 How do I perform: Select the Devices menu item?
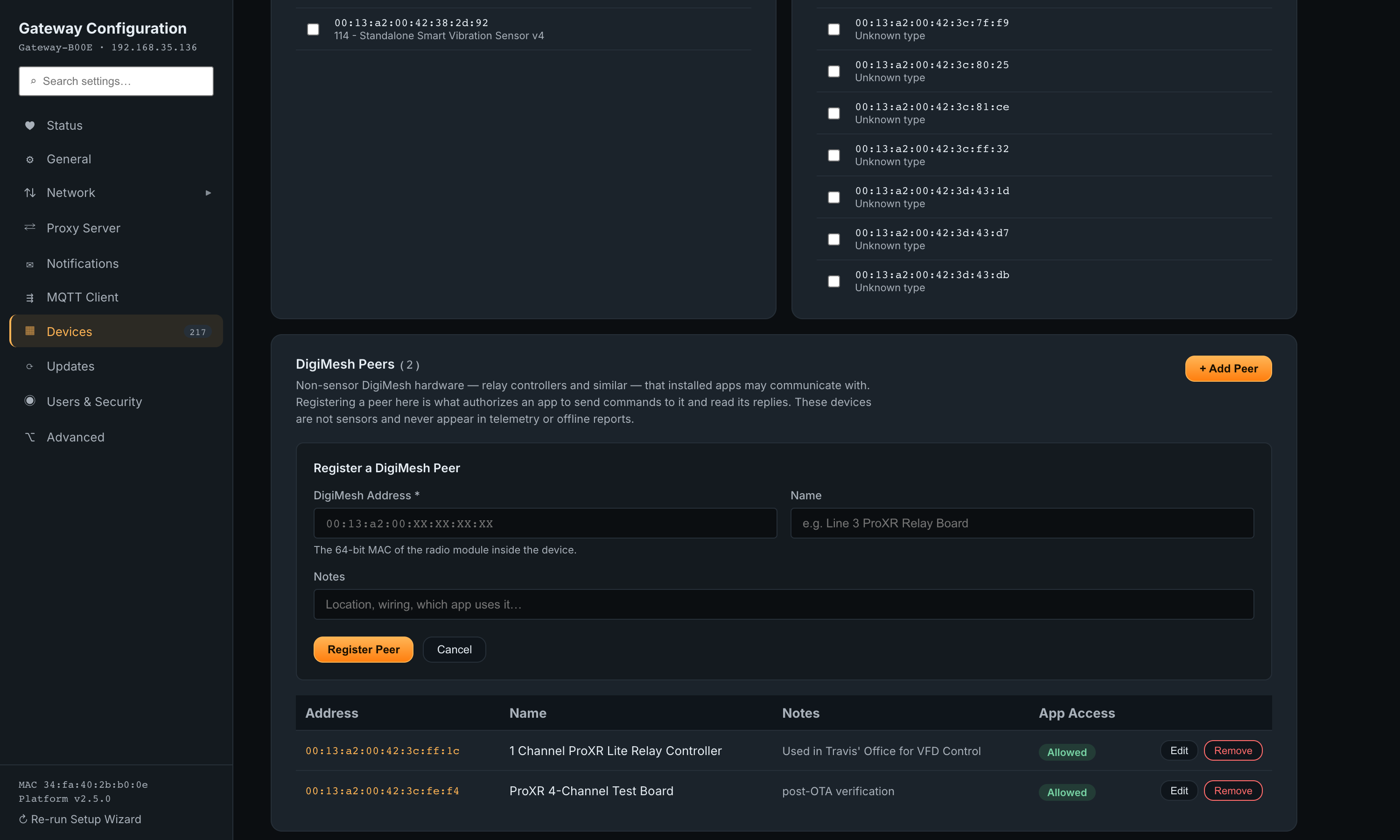(x=116, y=331)
